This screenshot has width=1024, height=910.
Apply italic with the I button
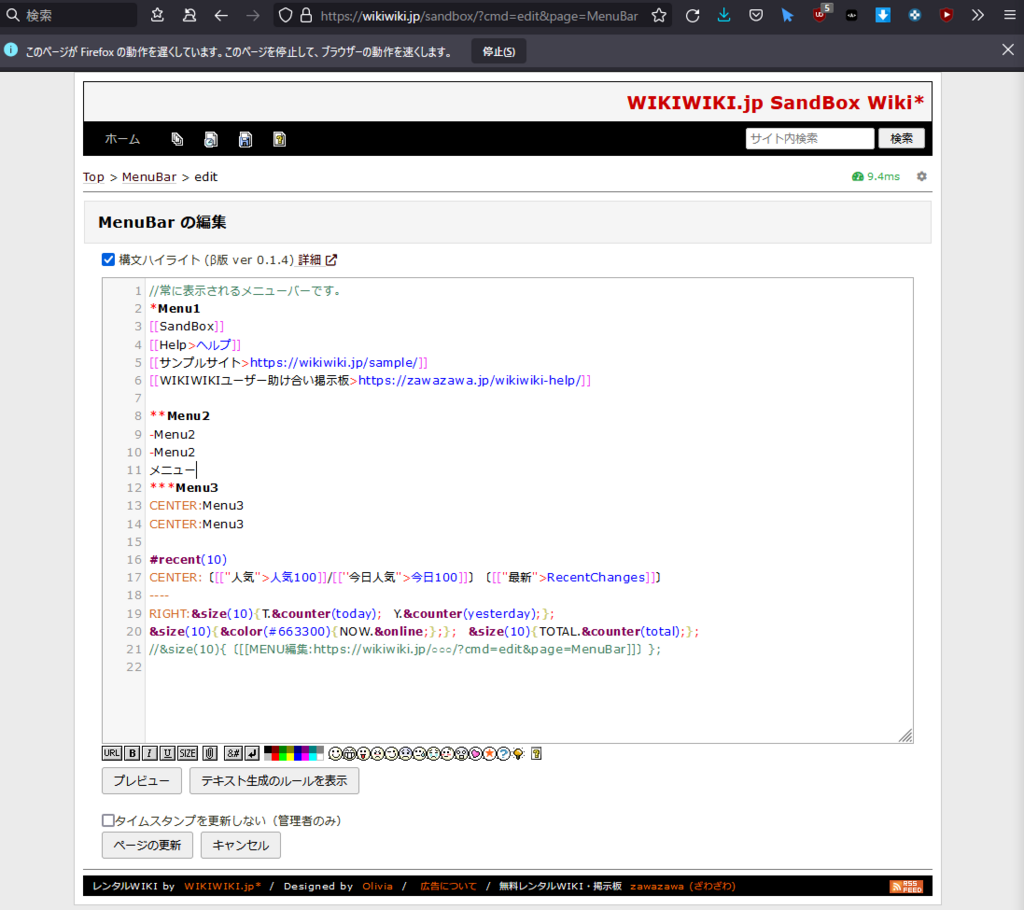point(150,753)
